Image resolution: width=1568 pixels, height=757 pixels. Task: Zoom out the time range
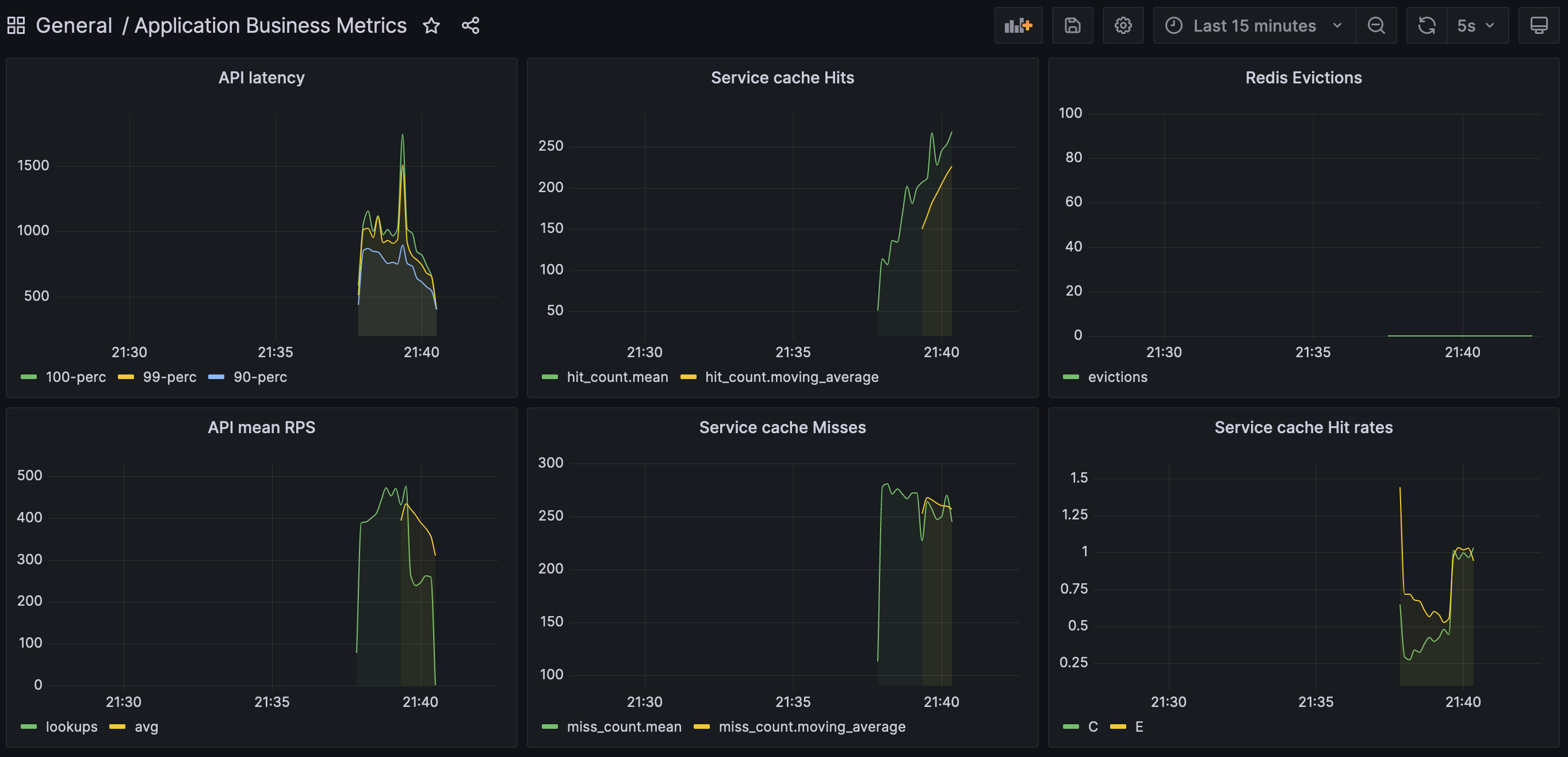[x=1376, y=25]
